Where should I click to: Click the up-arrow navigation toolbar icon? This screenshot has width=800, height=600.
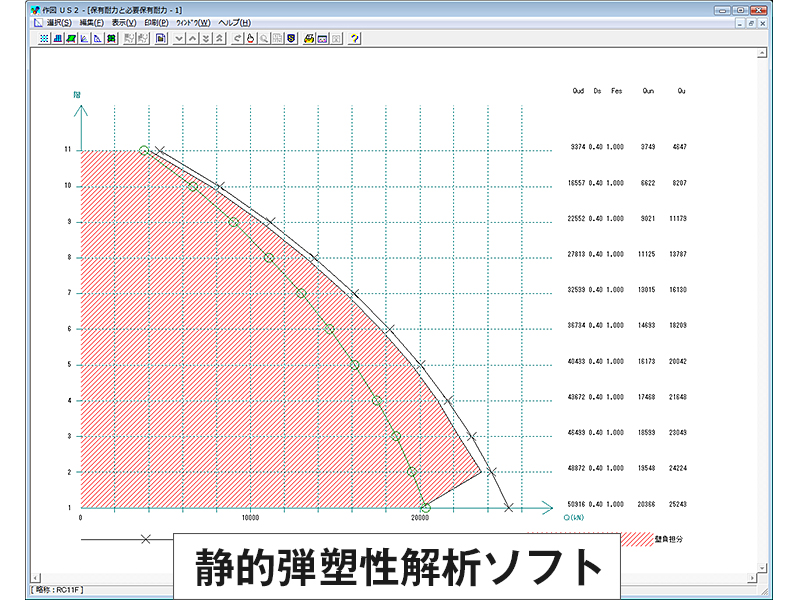(192, 37)
